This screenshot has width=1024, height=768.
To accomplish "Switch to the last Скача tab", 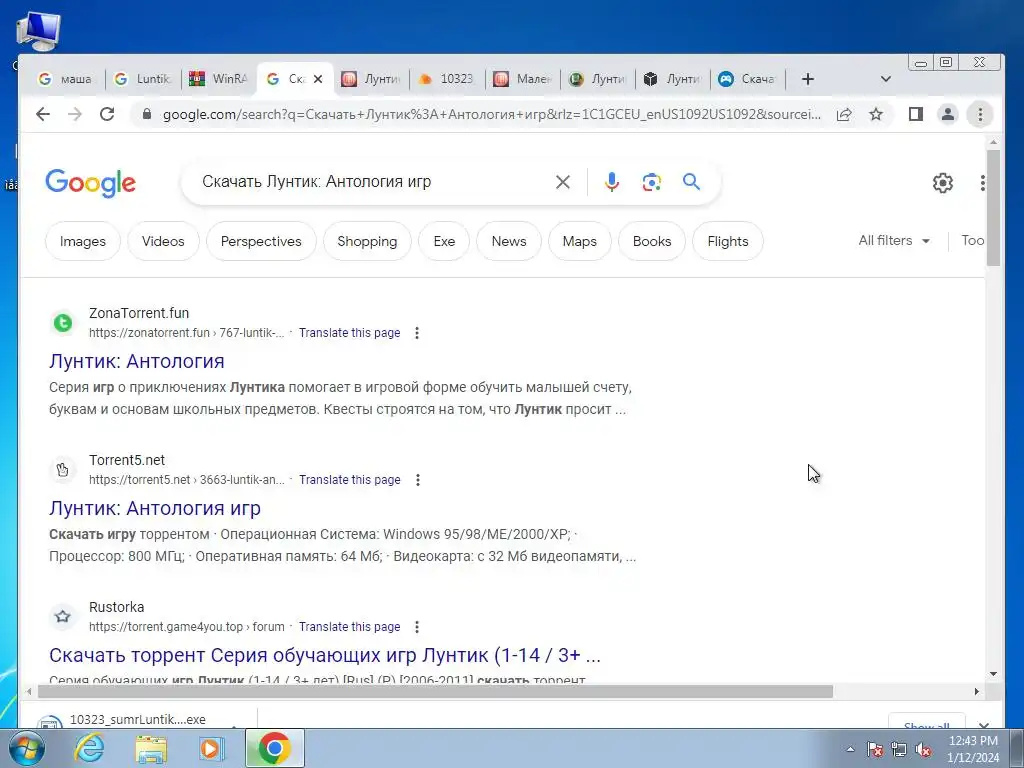I will tap(747, 79).
